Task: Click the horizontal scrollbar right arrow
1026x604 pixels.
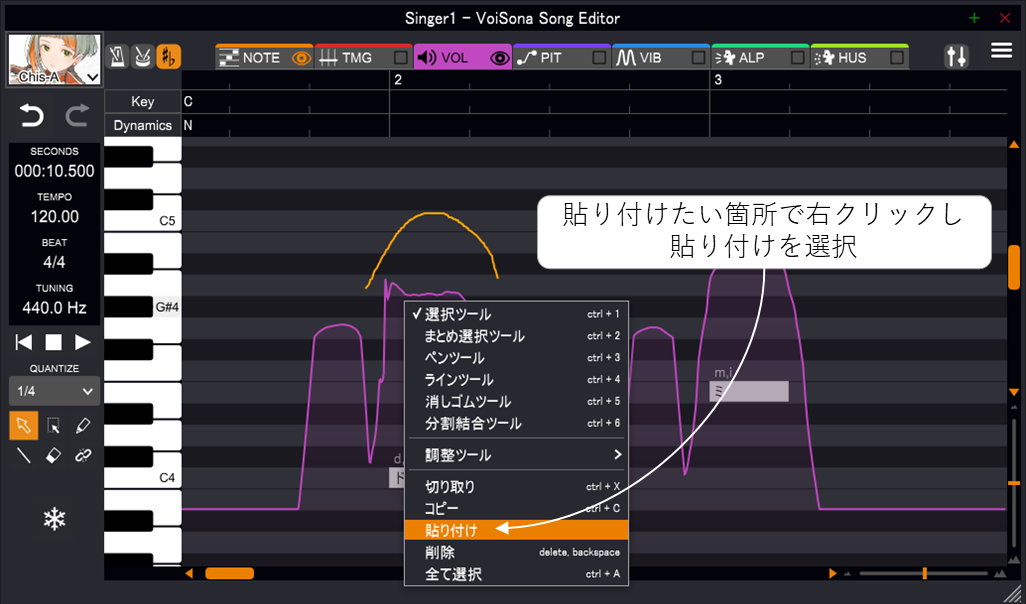Action: [833, 573]
